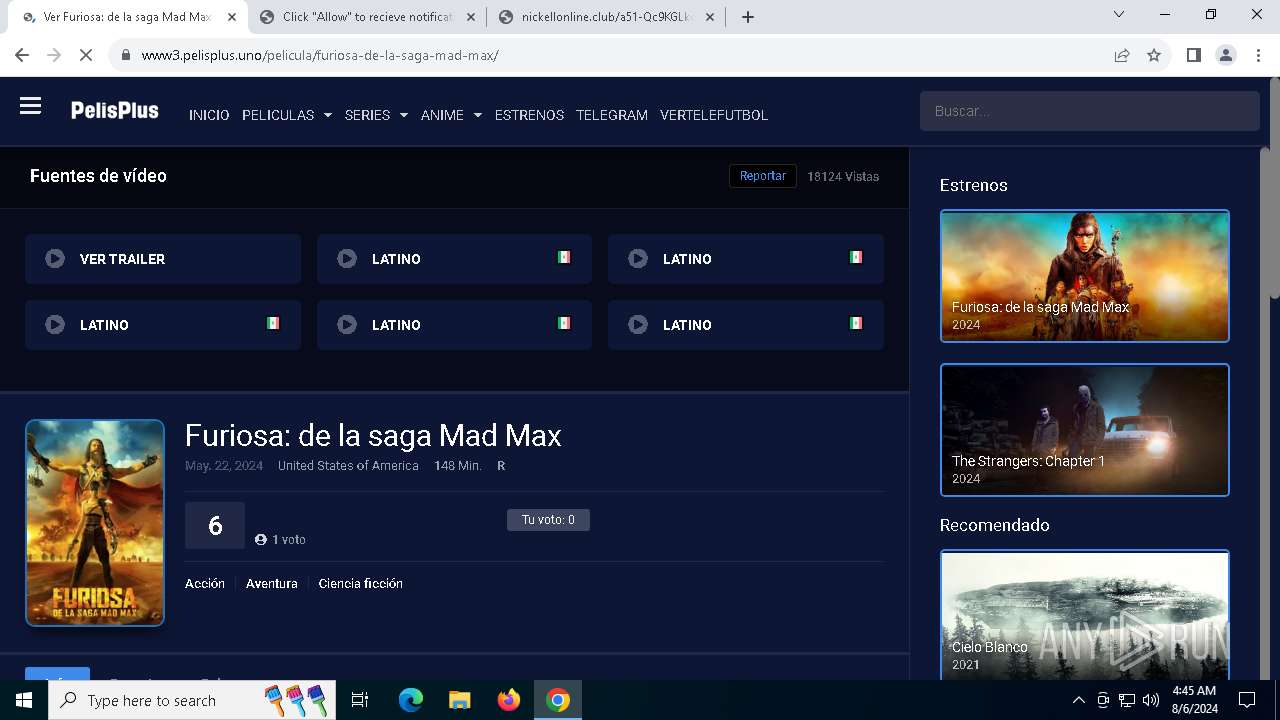Launch Microsoft Edge from taskbar
Screen dimensions: 1280x720
click(411, 700)
